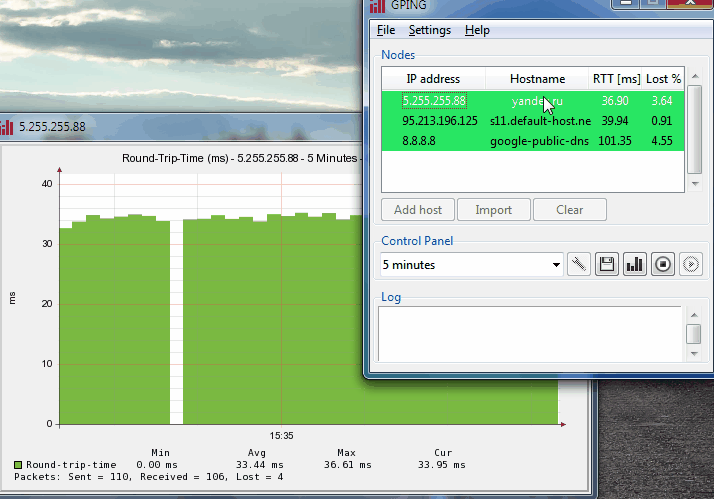The image size is (714, 499).
Task: Click the 39.94 RTT value
Action: (615, 121)
